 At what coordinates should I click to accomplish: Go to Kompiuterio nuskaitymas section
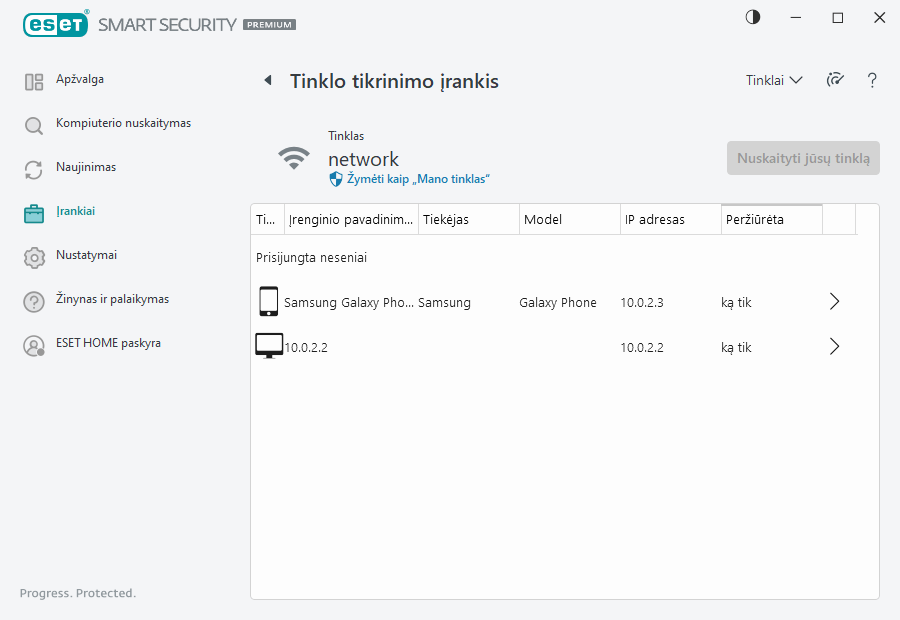click(x=122, y=124)
